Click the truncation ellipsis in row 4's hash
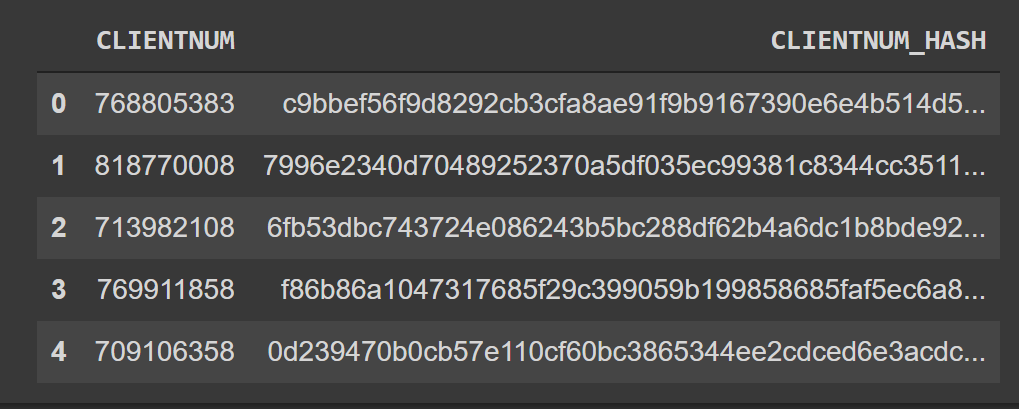 [977, 355]
